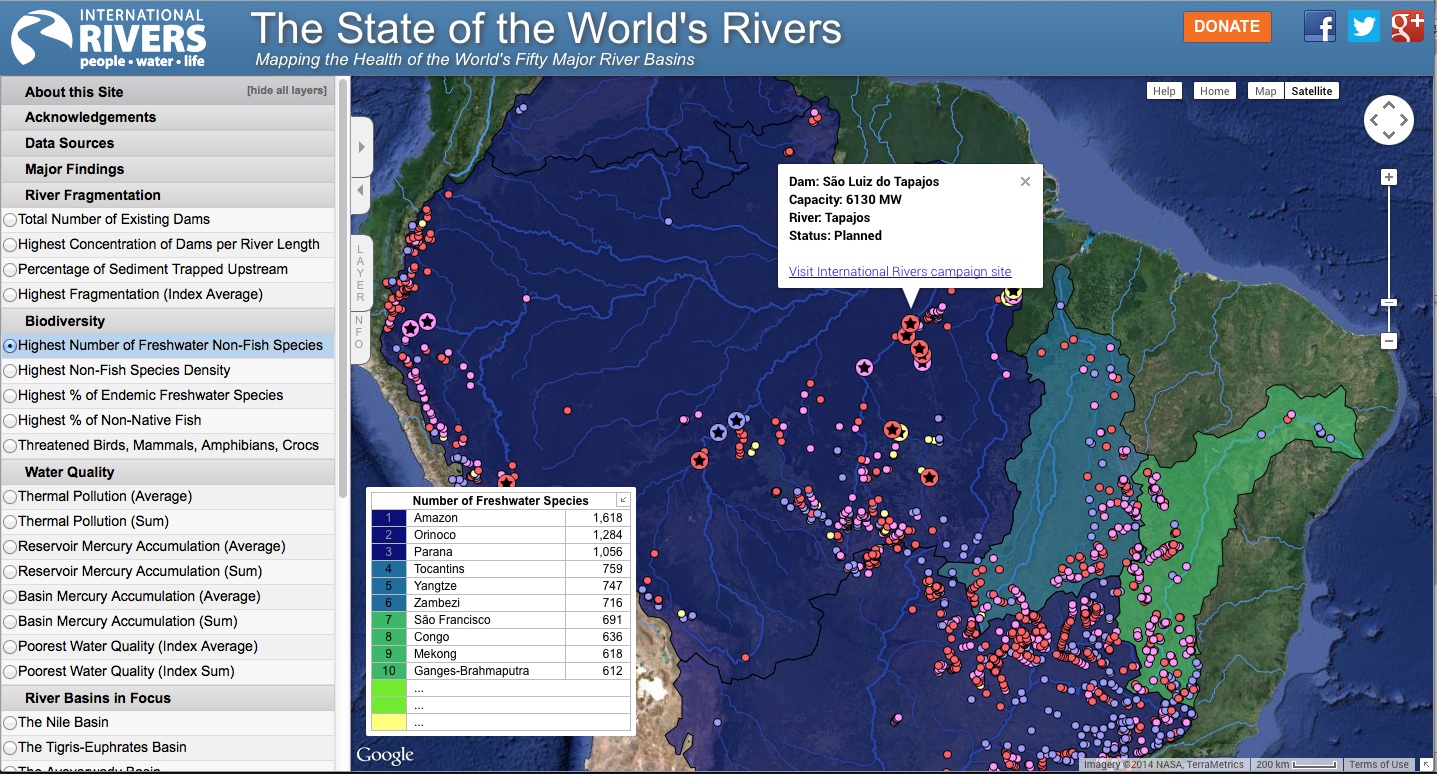Visit International Rivers campaign site link

tap(899, 272)
